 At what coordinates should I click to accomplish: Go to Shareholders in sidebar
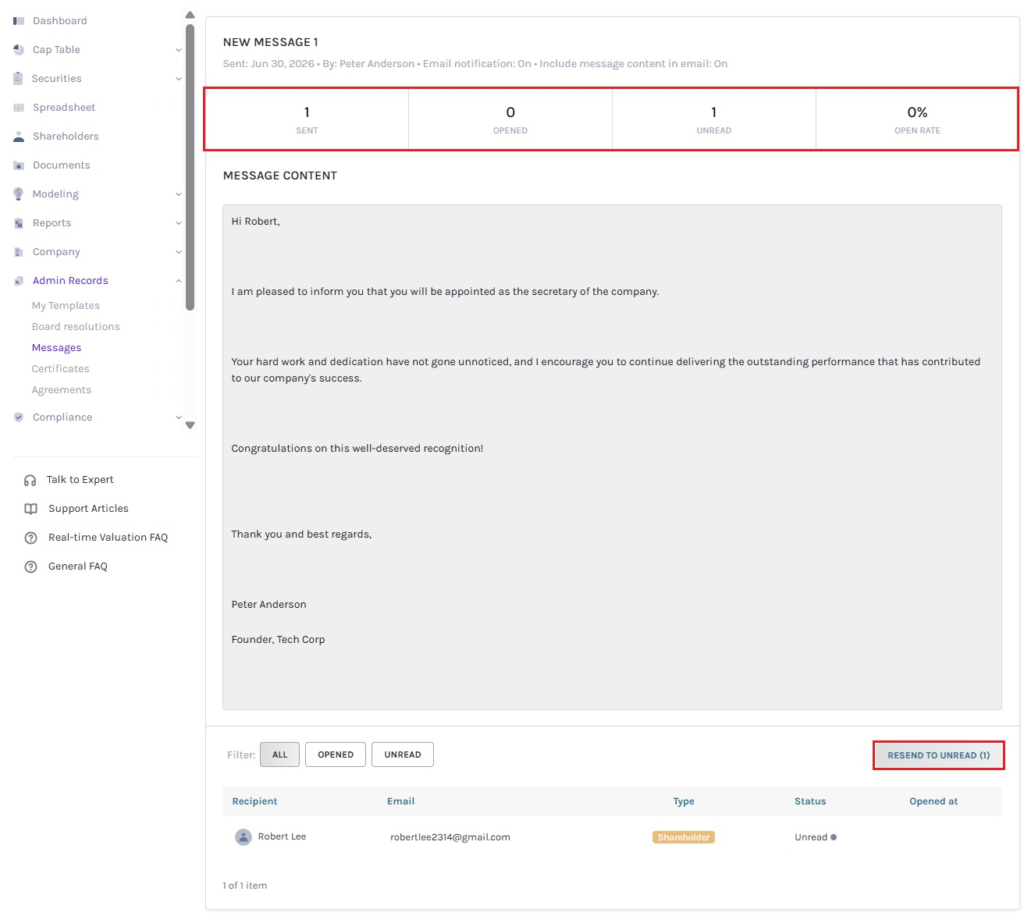[x=65, y=136]
